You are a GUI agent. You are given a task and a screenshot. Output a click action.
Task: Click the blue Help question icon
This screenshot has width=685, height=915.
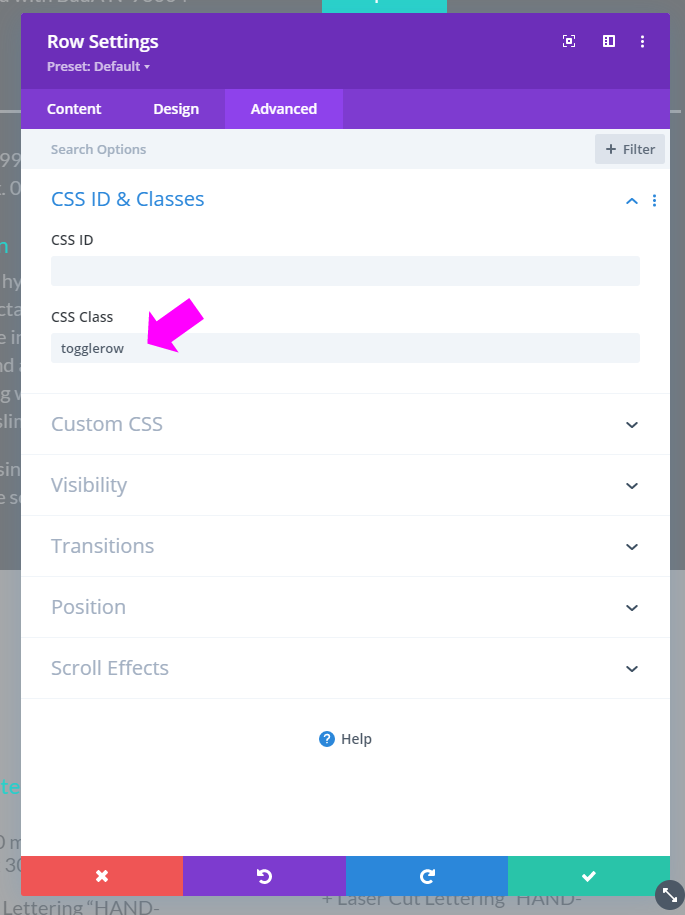click(x=327, y=739)
